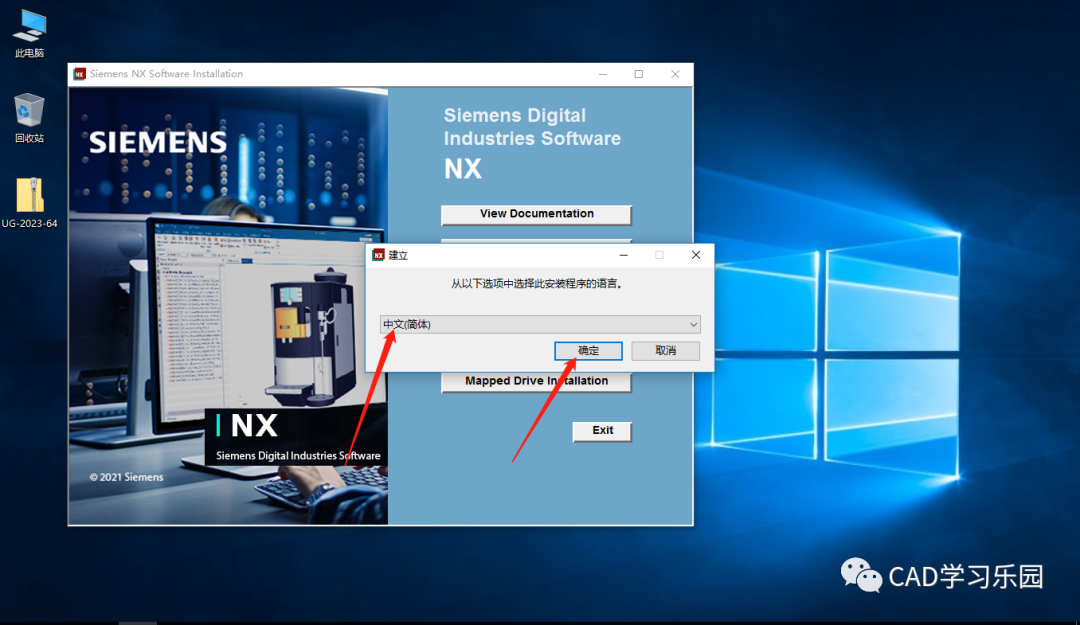Close the 建立 language dialog

click(x=696, y=255)
